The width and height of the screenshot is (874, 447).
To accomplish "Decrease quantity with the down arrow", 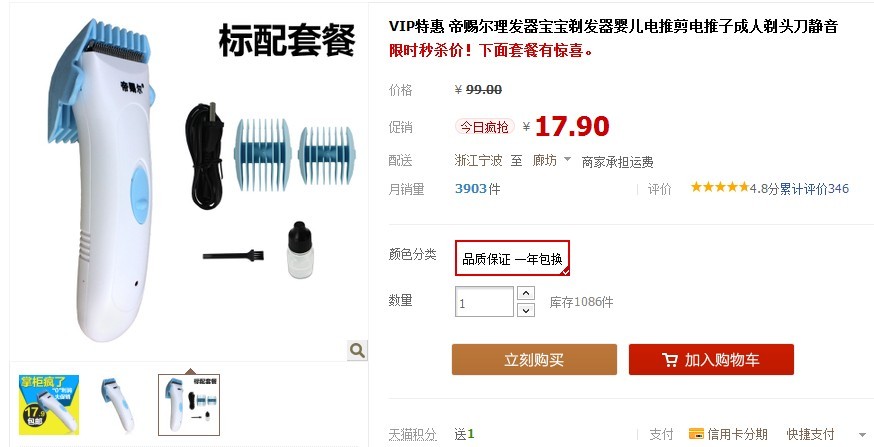I will [526, 310].
